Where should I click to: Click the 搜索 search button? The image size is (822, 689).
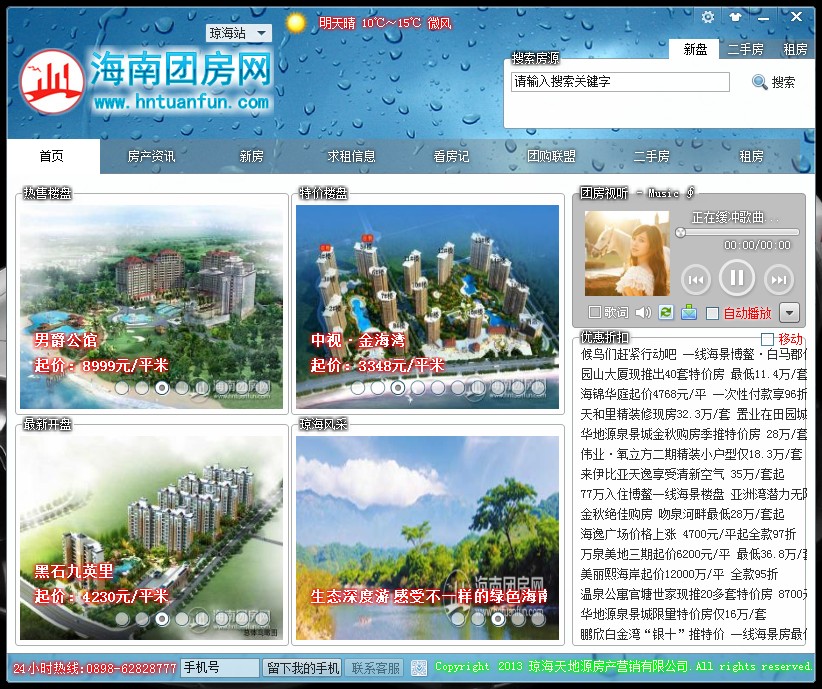click(x=774, y=82)
